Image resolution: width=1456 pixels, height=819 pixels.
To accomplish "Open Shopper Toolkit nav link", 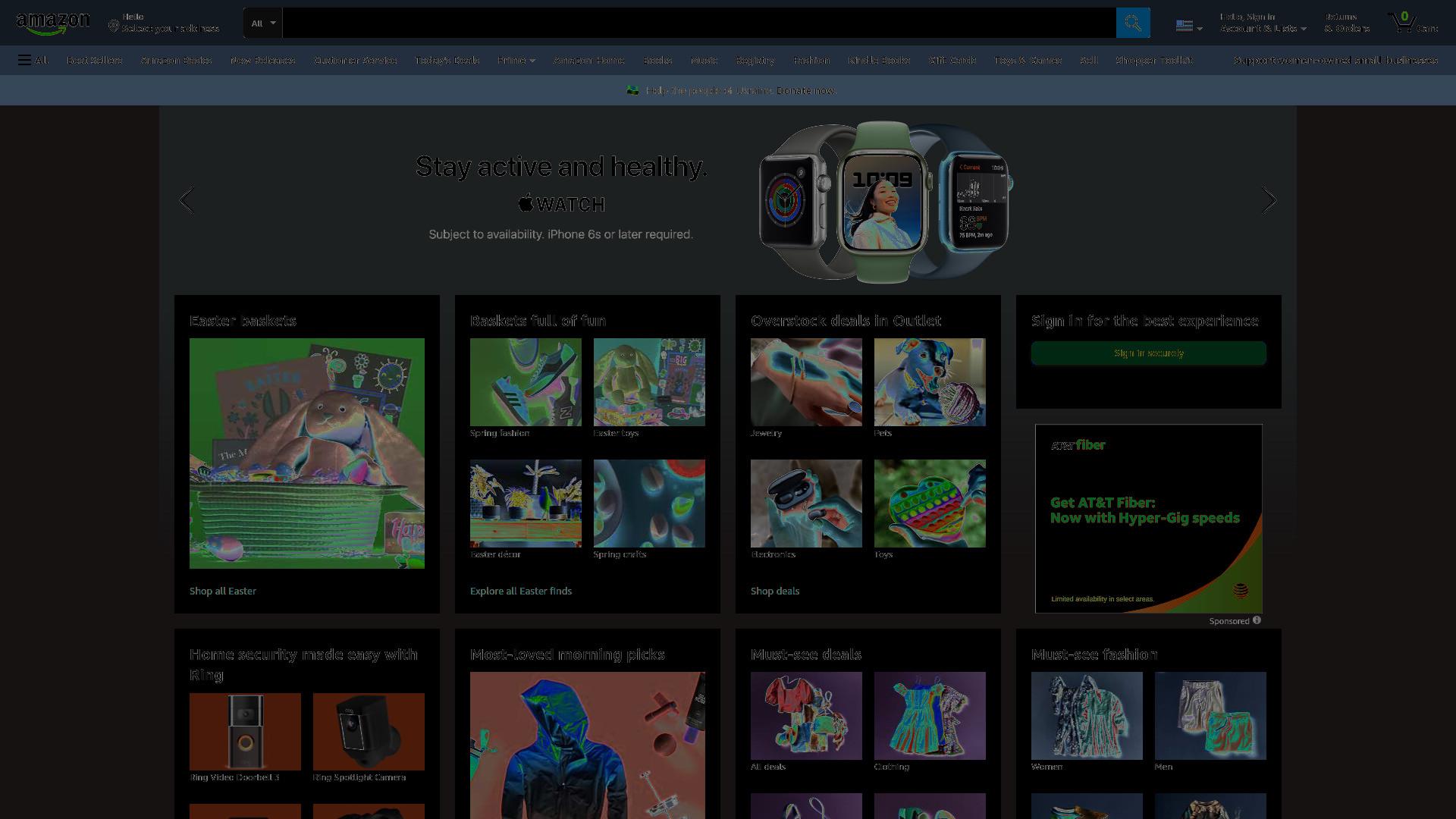I will [x=1153, y=60].
